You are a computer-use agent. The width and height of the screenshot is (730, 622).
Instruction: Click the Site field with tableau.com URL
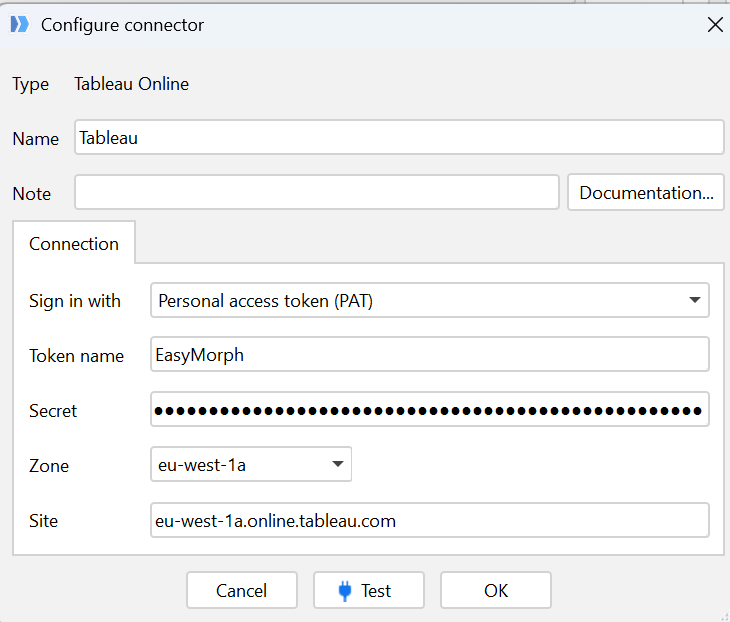pos(430,520)
